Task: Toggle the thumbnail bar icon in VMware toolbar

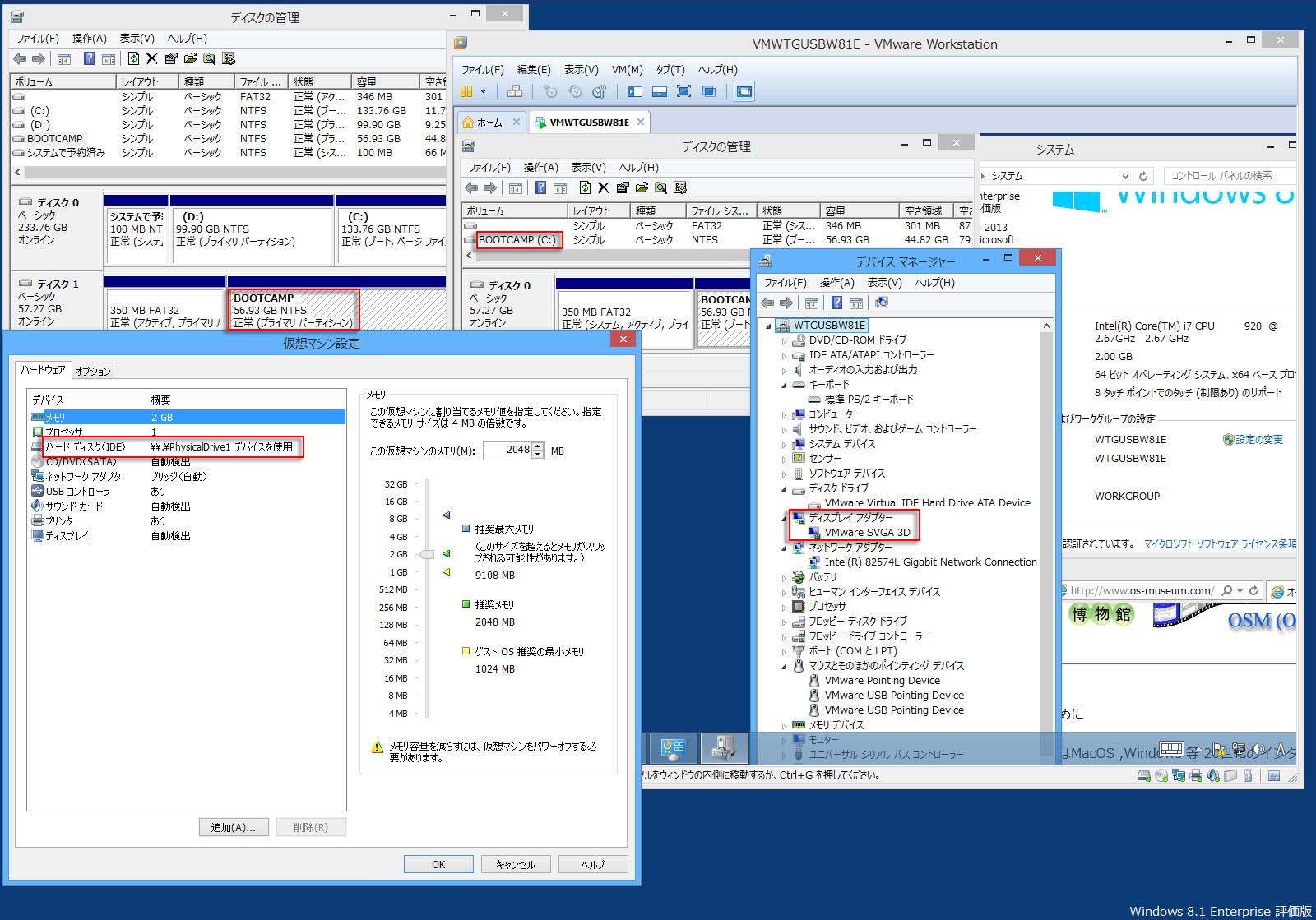Action: click(x=659, y=91)
